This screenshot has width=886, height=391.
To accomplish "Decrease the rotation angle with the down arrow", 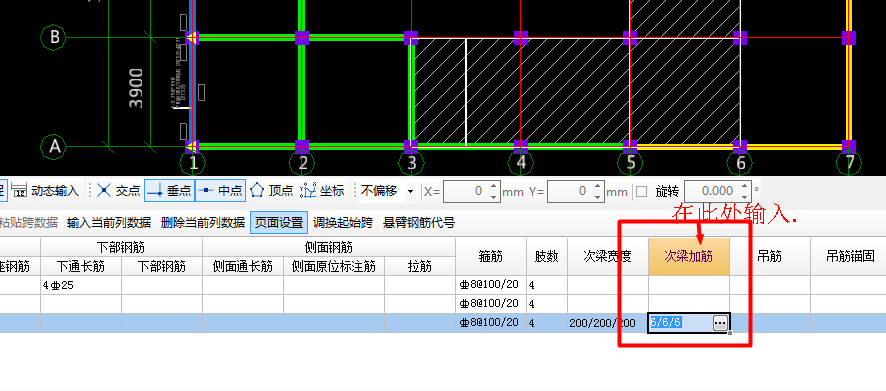I will click(x=745, y=197).
